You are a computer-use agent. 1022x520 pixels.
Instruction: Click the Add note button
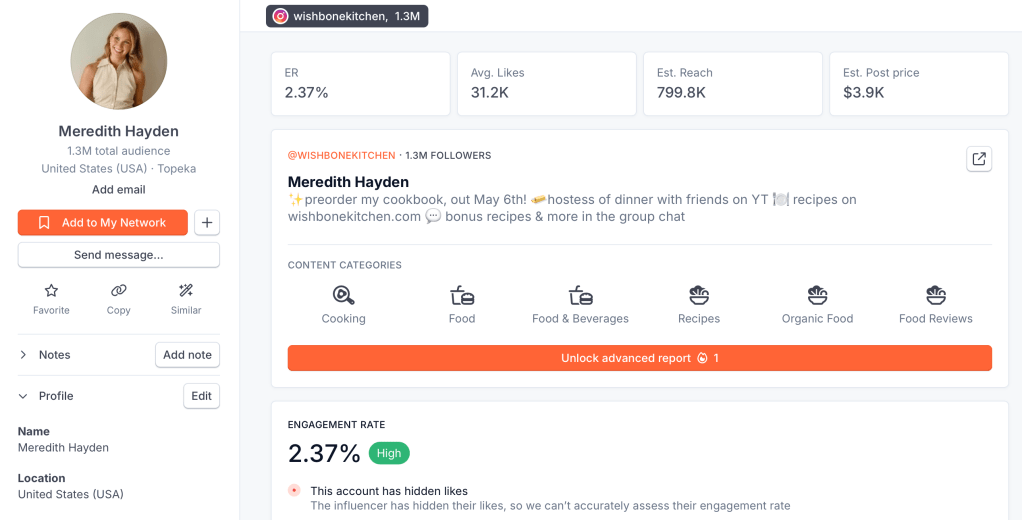(x=187, y=355)
